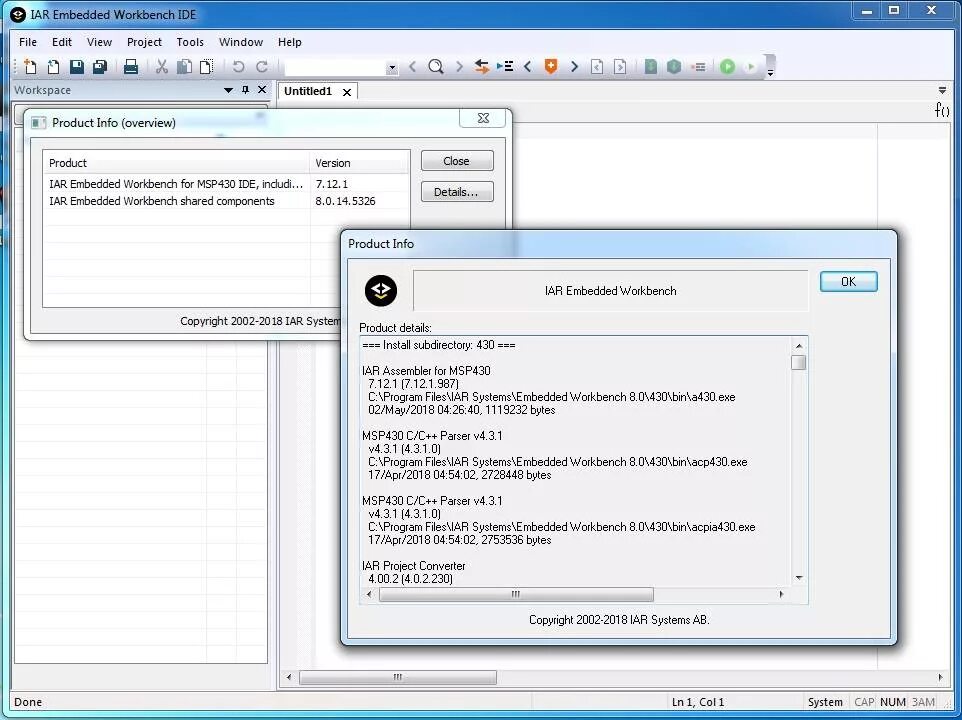
Task: Open the File menu
Action: pos(28,42)
